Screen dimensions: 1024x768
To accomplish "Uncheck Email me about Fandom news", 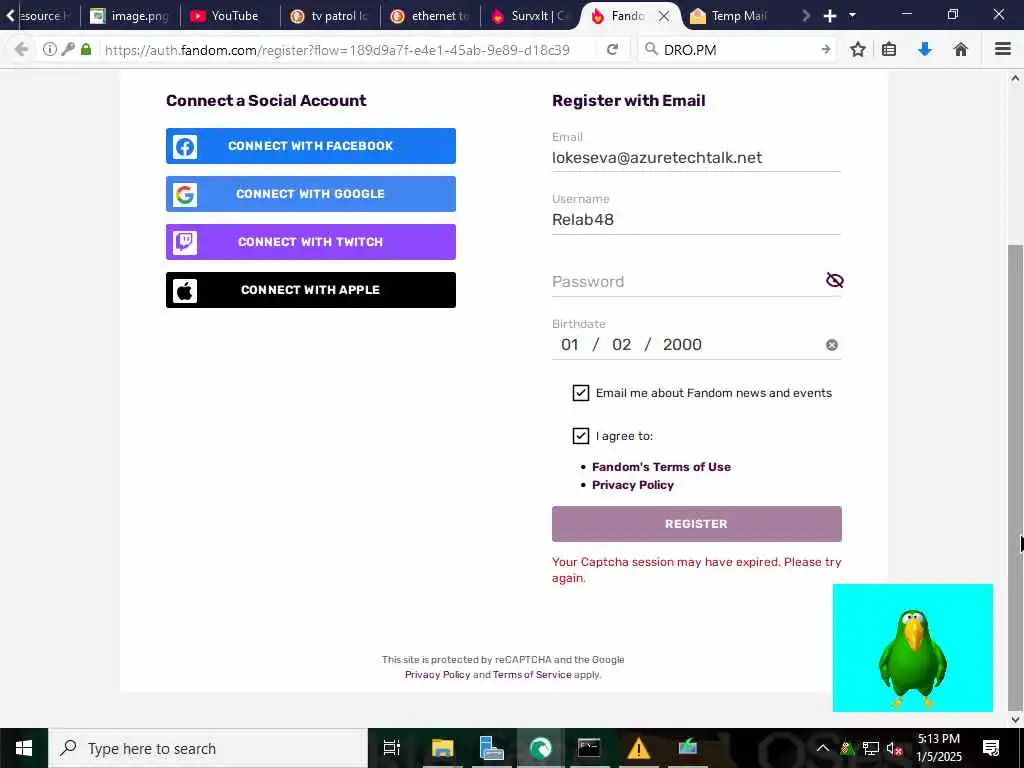I will (581, 392).
